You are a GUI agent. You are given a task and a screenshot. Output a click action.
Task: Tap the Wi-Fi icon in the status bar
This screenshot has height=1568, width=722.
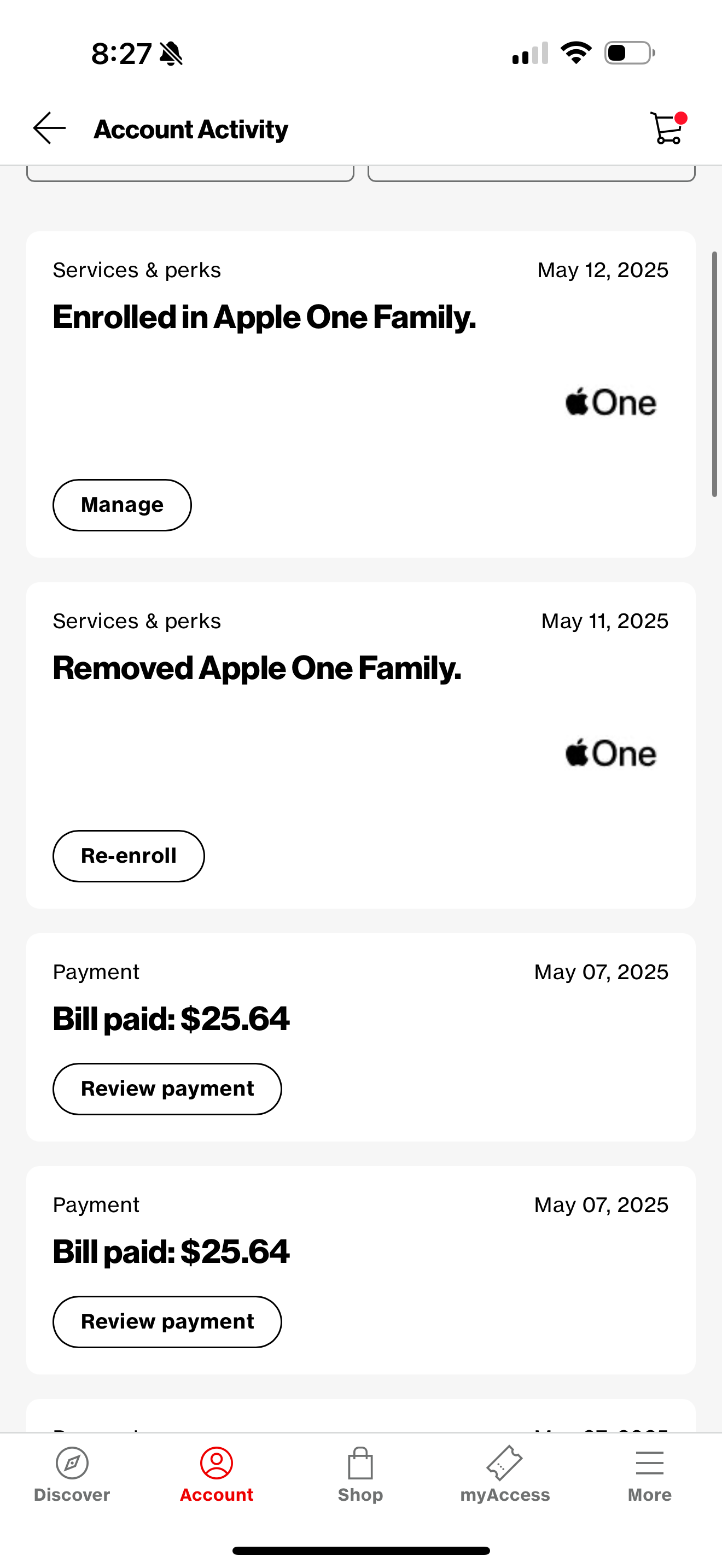pos(577,54)
